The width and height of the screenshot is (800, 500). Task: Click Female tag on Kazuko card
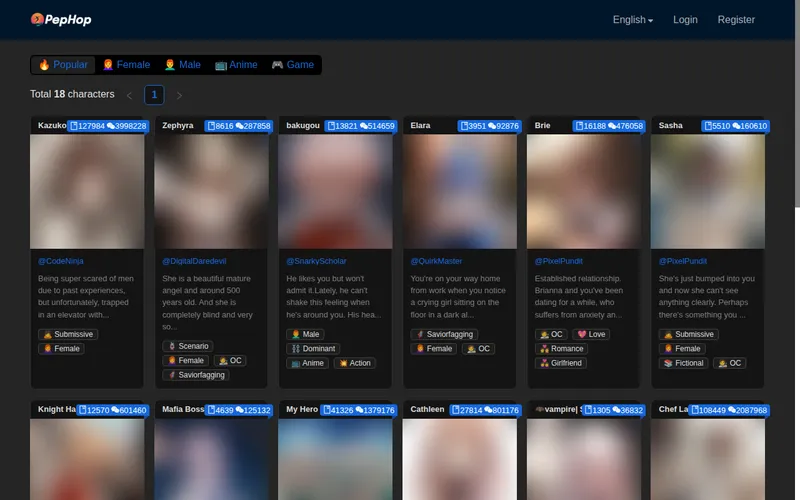pyautogui.click(x=61, y=348)
